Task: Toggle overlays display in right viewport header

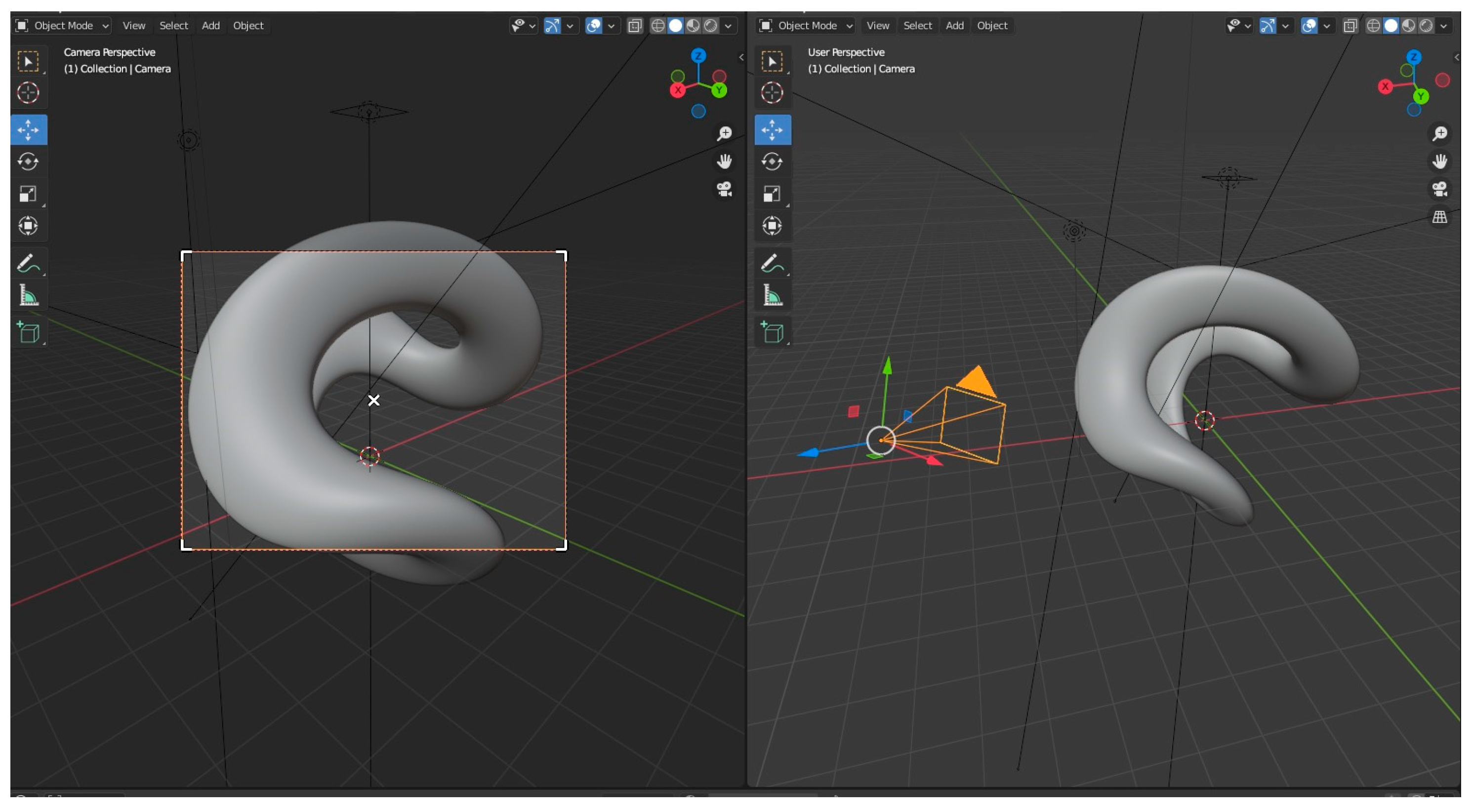Action: tap(1308, 26)
